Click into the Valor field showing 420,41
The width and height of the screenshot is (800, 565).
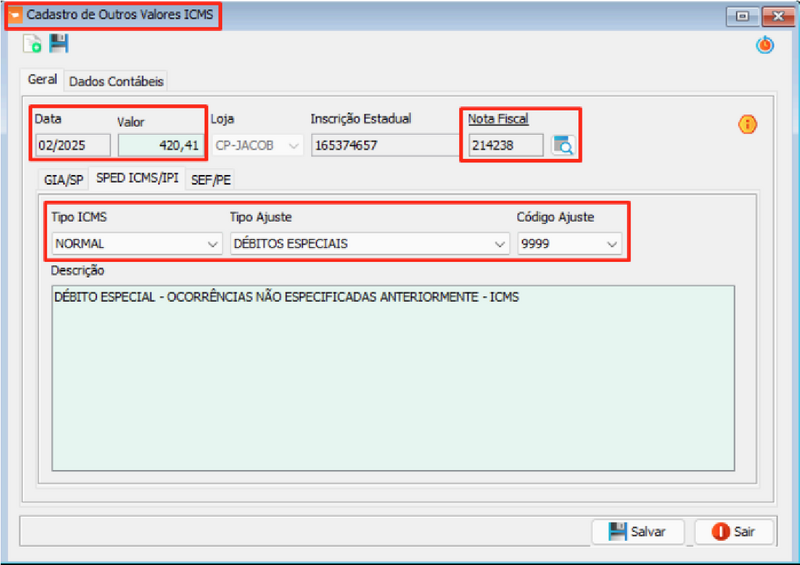(160, 146)
